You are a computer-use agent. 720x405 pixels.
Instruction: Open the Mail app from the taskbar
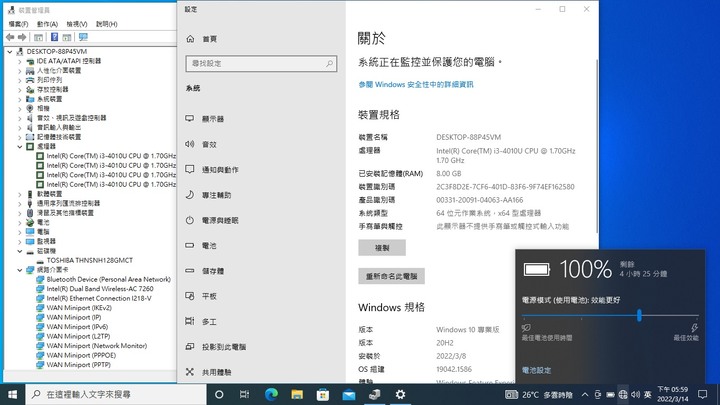click(x=349, y=394)
